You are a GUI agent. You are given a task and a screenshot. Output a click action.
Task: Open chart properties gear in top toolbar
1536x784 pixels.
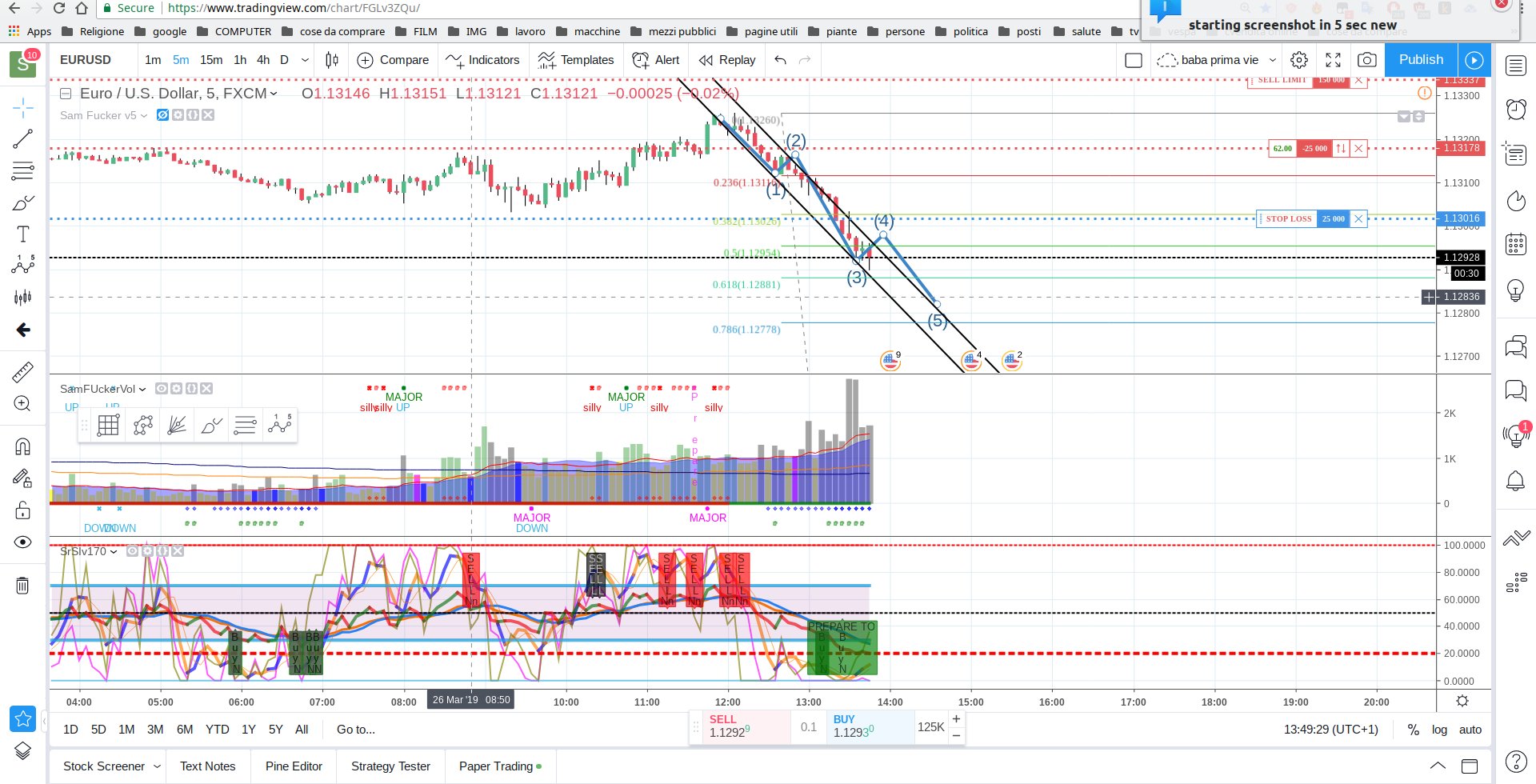pyautogui.click(x=1299, y=60)
